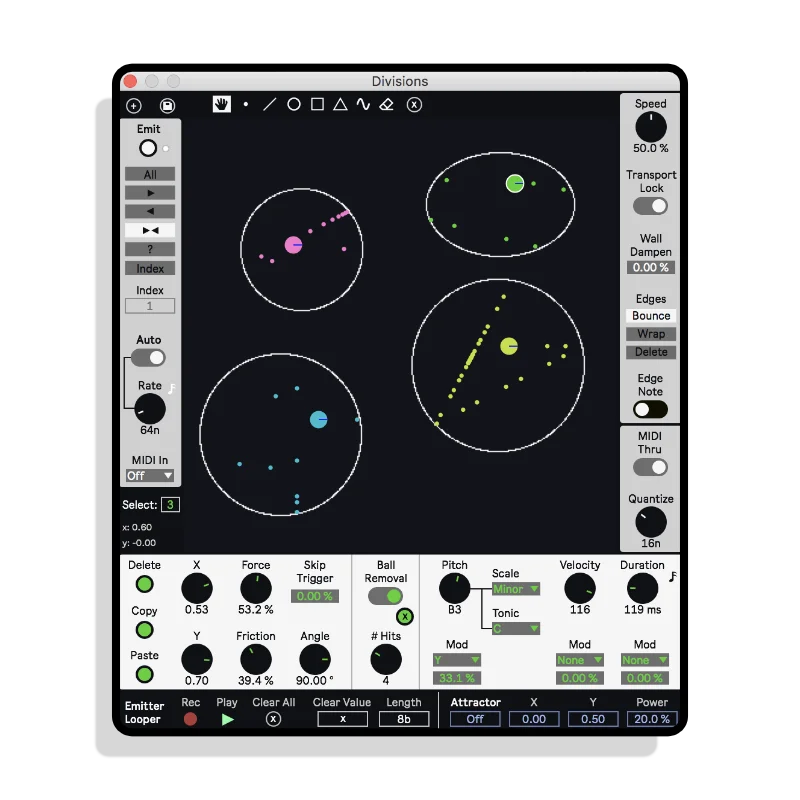This screenshot has height=800, width=800.
Task: Click the Rate knob
Action: [x=150, y=409]
